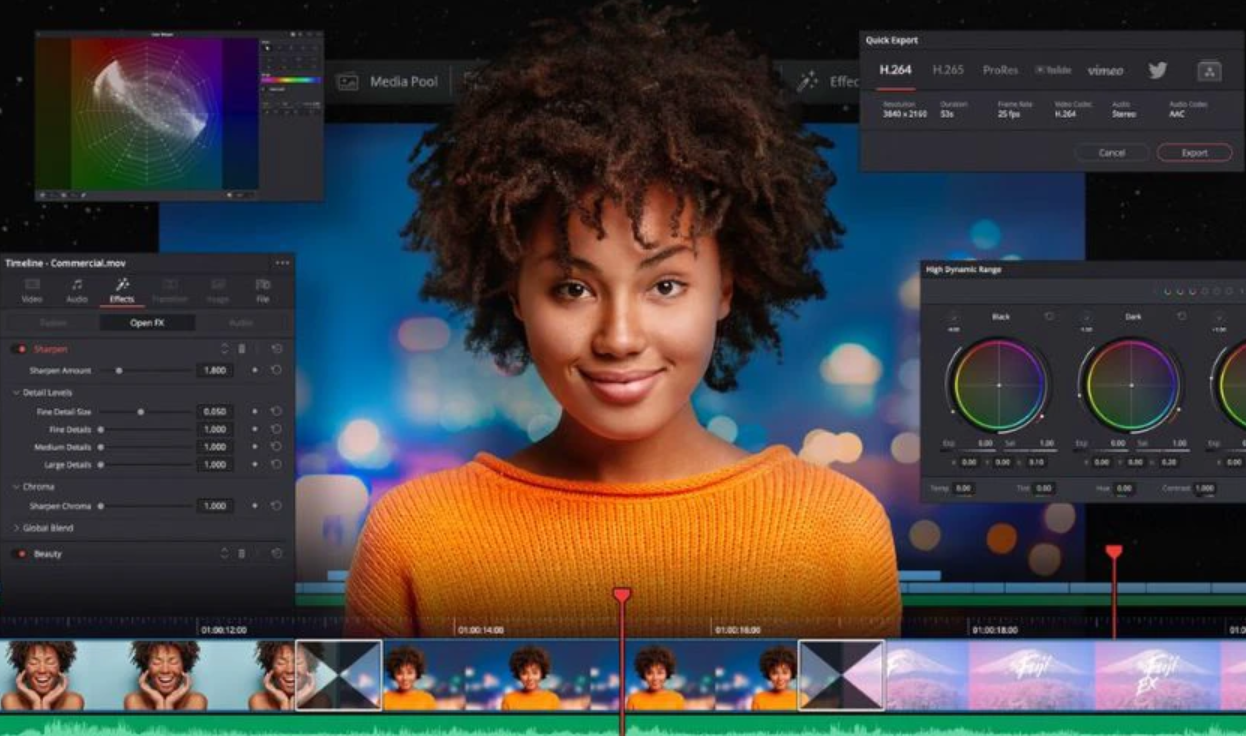Reset the Dark zone color wheel
The image size is (1246, 736).
tap(1182, 316)
